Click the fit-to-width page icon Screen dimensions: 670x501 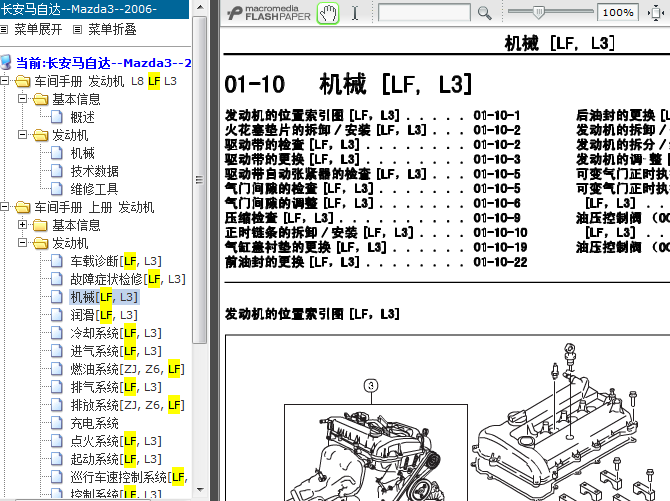pos(655,13)
